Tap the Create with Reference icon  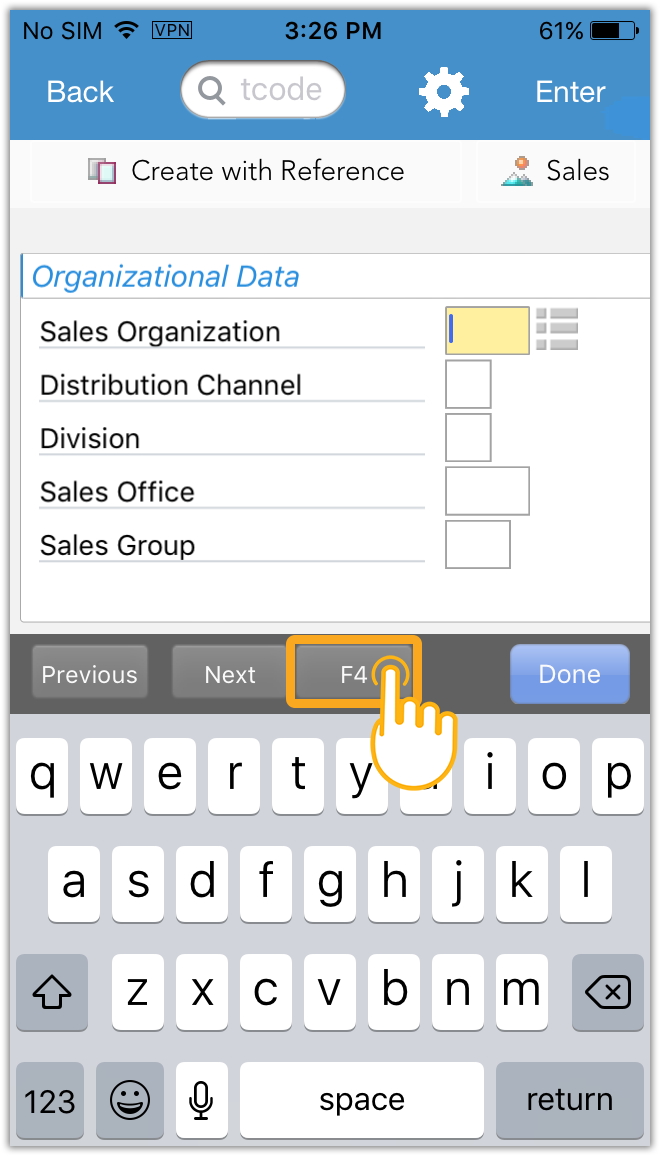[102, 171]
